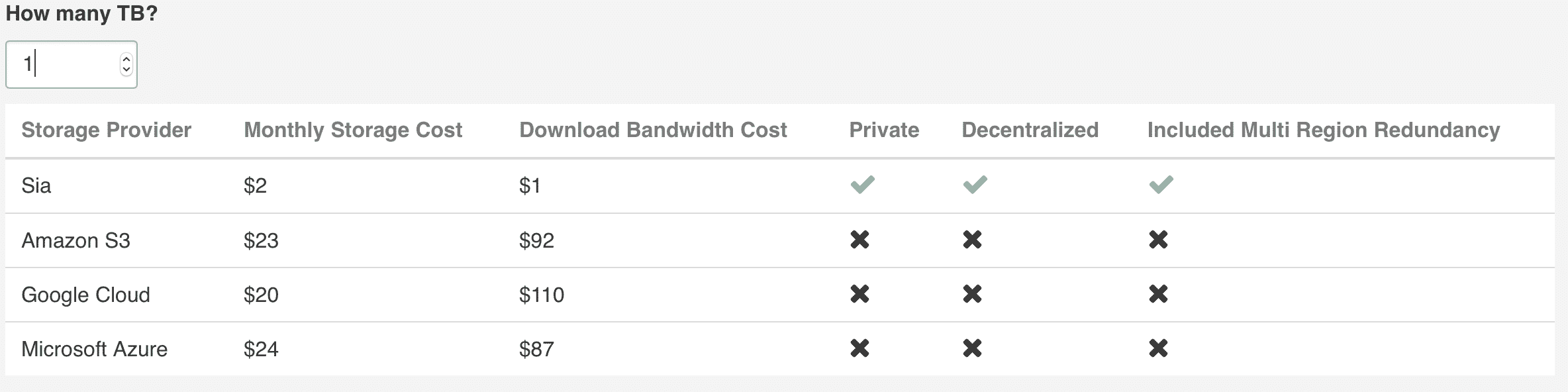This screenshot has height=392, width=1568.
Task: Select the Microsoft Azure row name
Action: pos(94,348)
